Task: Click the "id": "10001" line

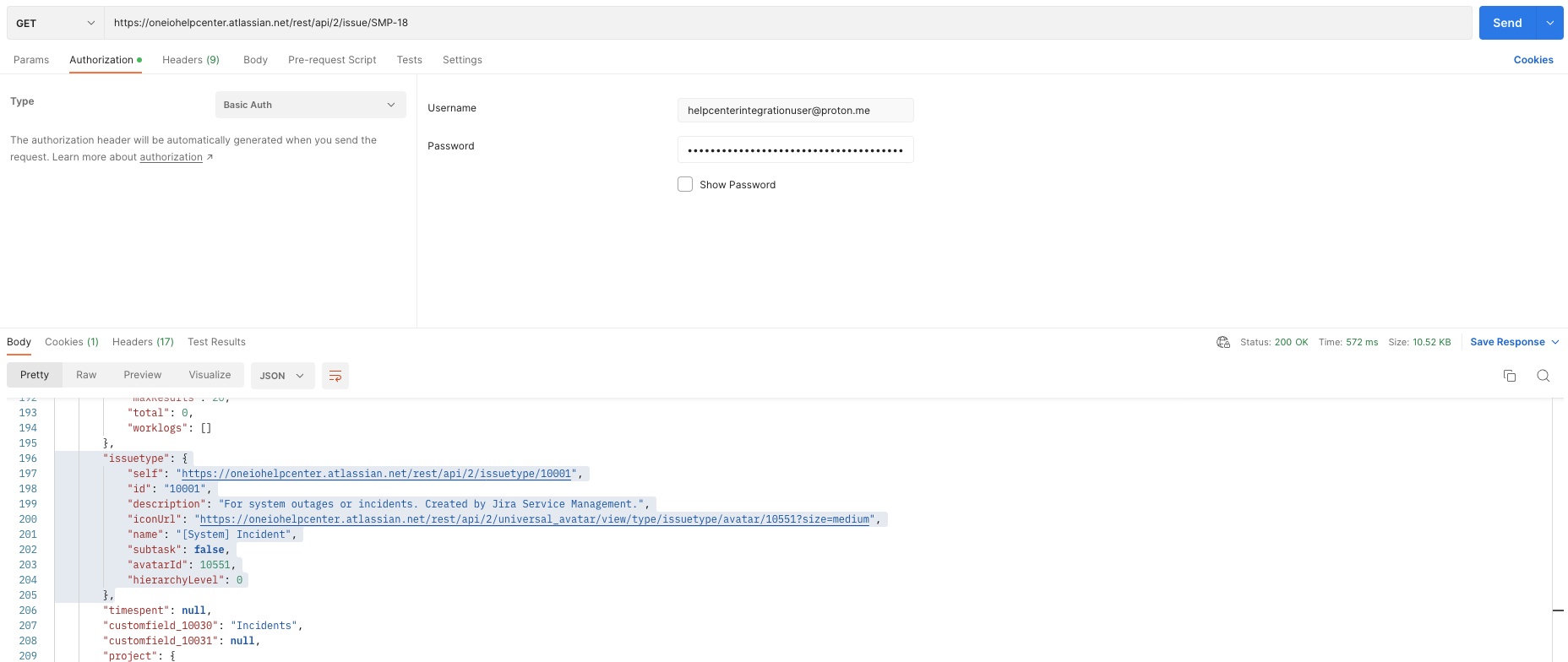Action: pyautogui.click(x=169, y=489)
